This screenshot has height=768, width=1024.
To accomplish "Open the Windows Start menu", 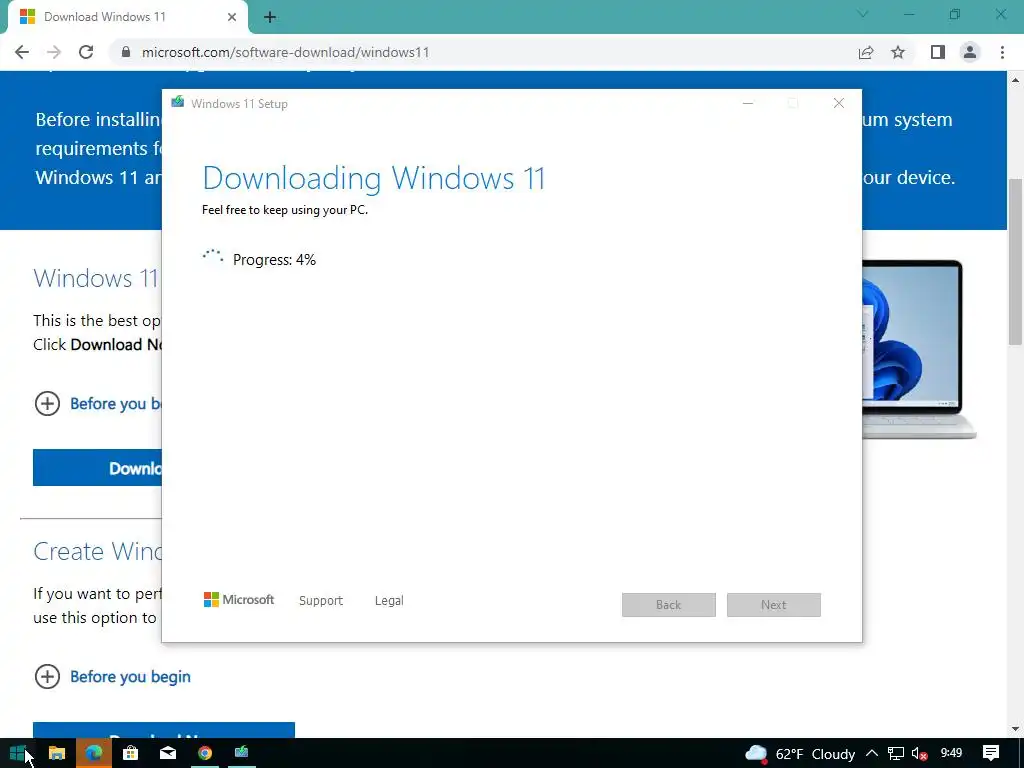I will pos(18,753).
